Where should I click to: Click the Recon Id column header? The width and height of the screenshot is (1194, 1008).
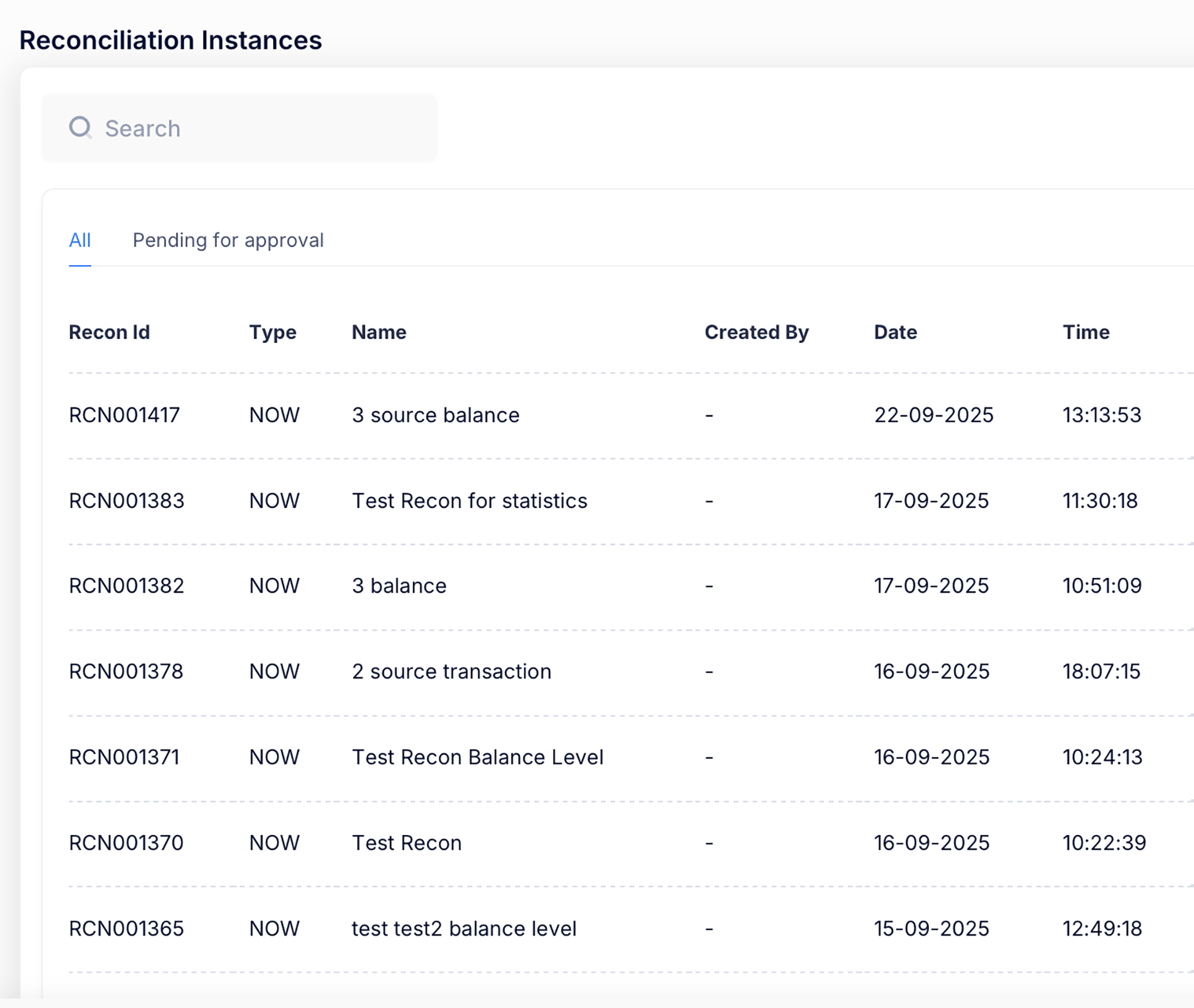click(109, 332)
